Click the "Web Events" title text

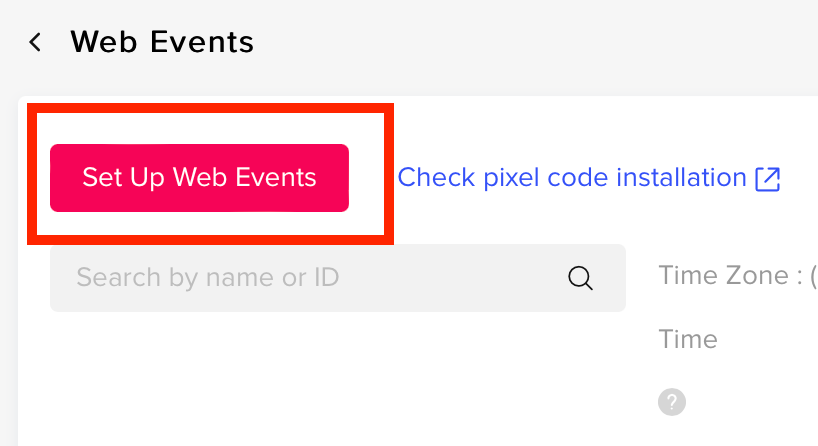162,42
